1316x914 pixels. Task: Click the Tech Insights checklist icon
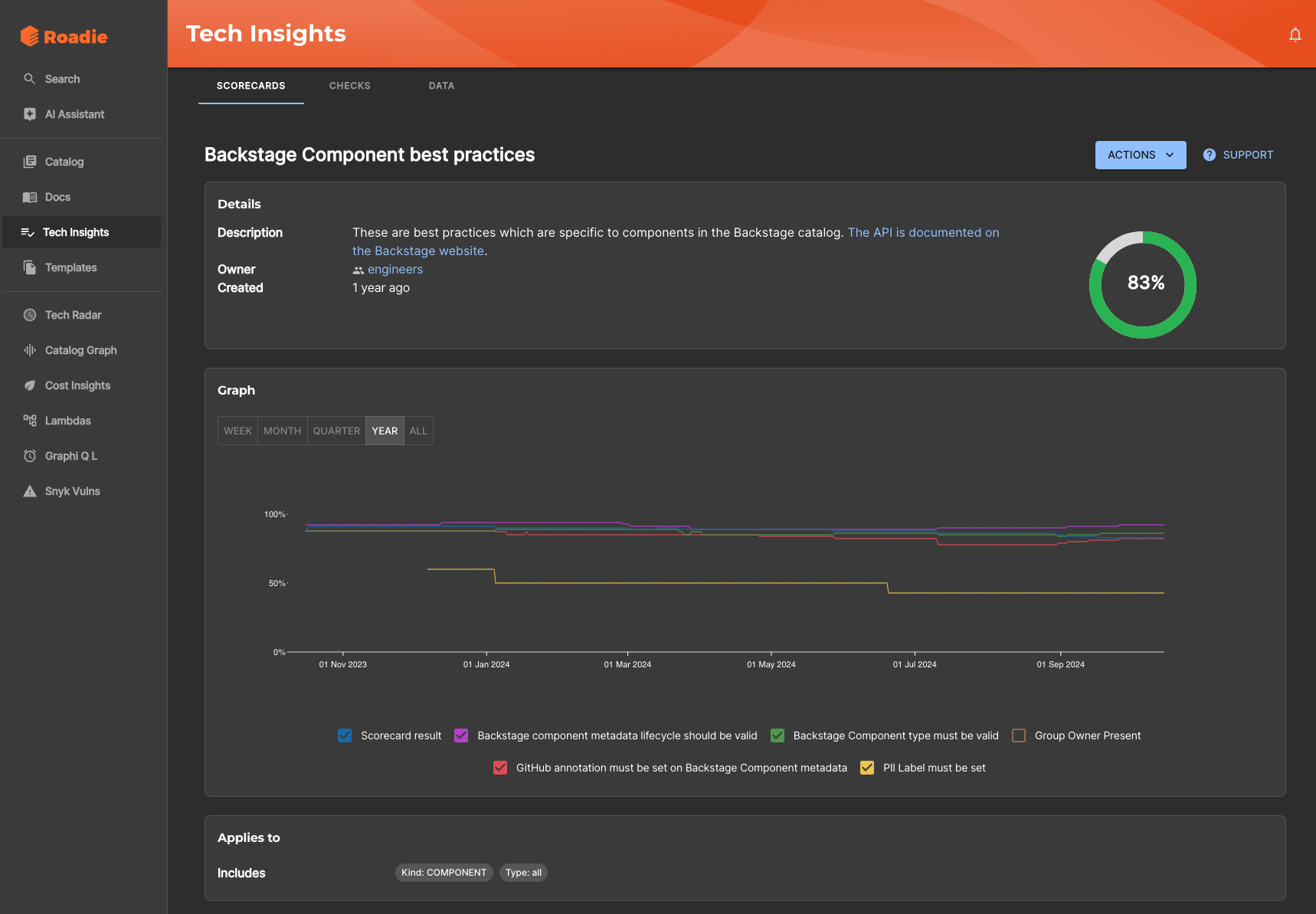click(28, 232)
